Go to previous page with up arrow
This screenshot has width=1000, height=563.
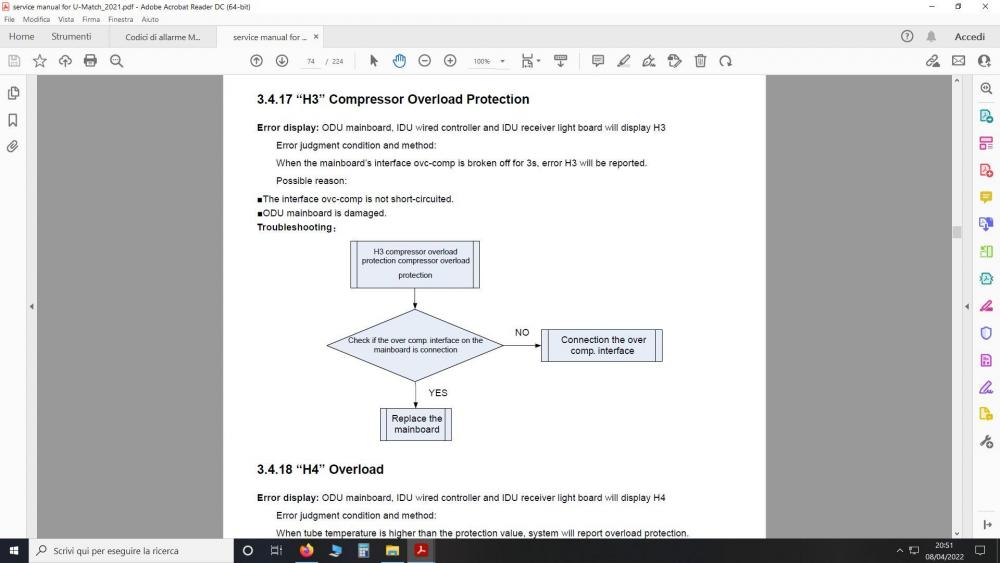[x=256, y=61]
